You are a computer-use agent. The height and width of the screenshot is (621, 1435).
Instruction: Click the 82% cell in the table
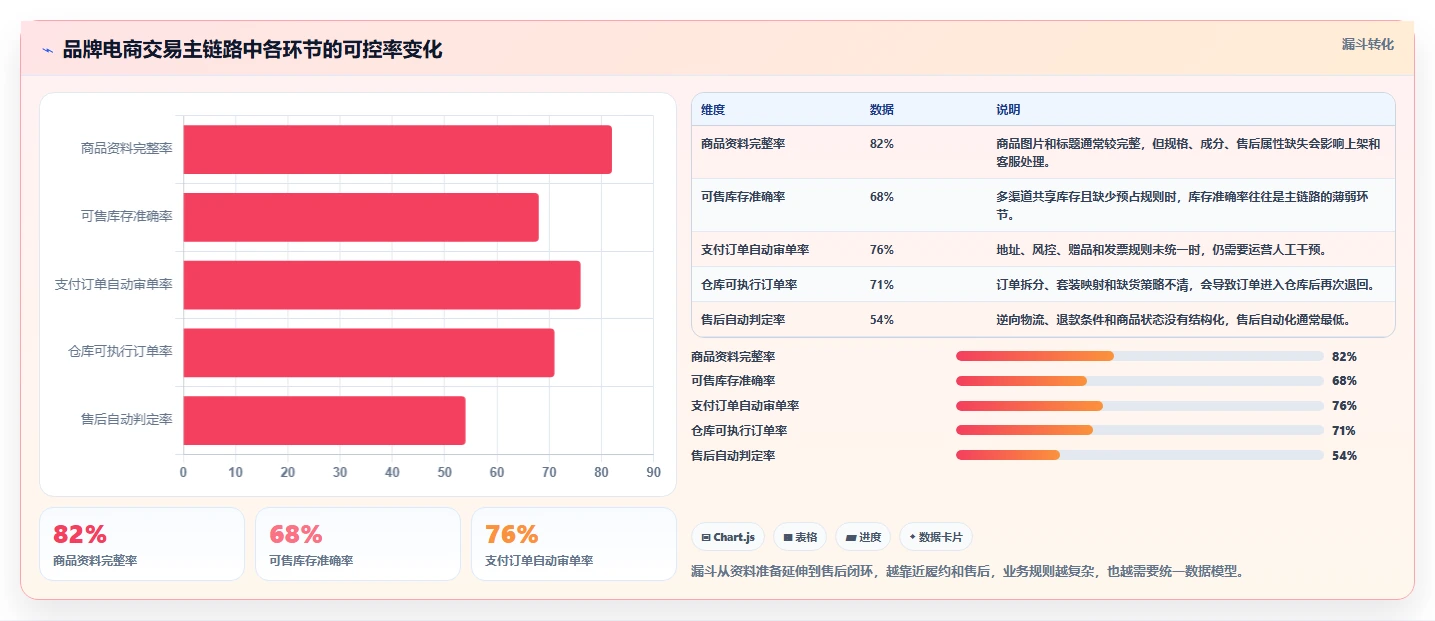coord(882,144)
